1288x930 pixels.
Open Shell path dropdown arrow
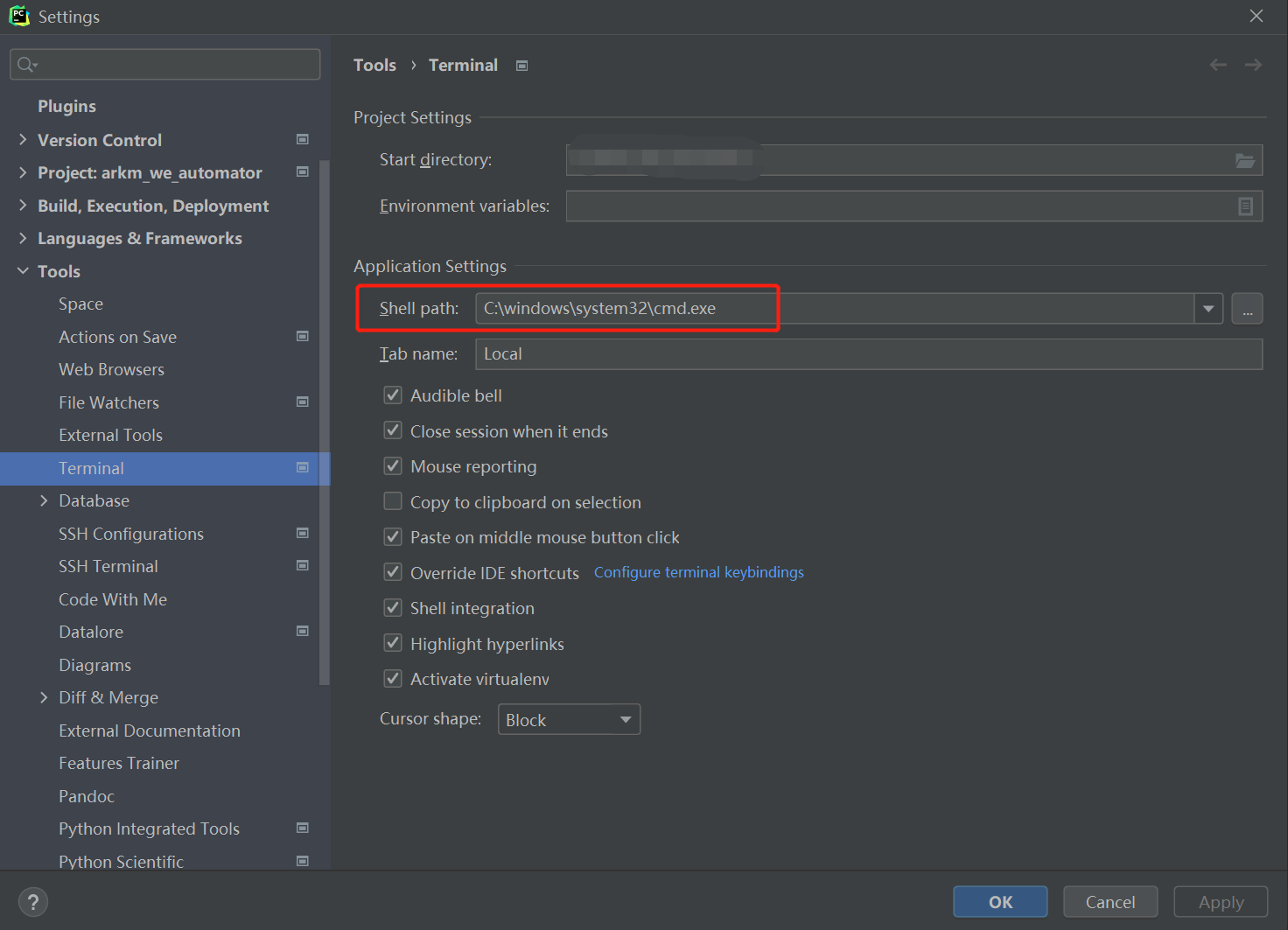coord(1208,309)
